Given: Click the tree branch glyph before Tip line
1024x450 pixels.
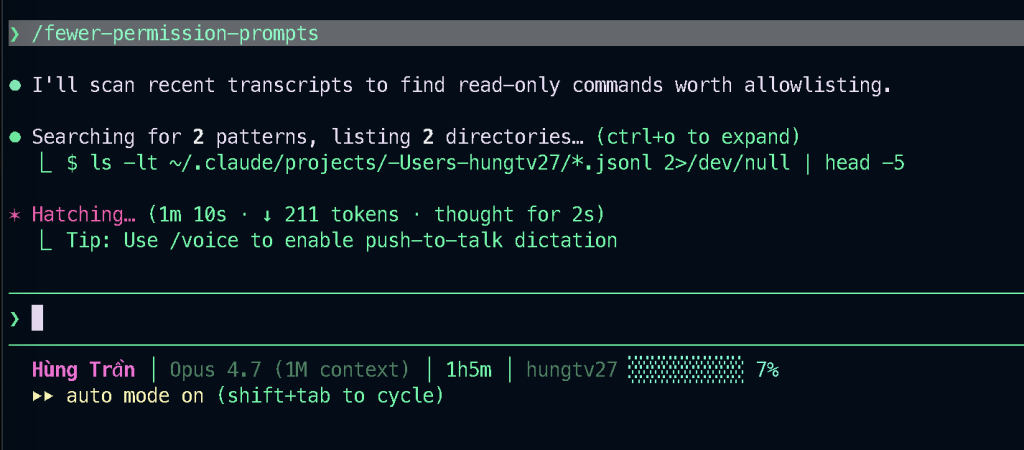Looking at the screenshot, I should coord(43,241).
